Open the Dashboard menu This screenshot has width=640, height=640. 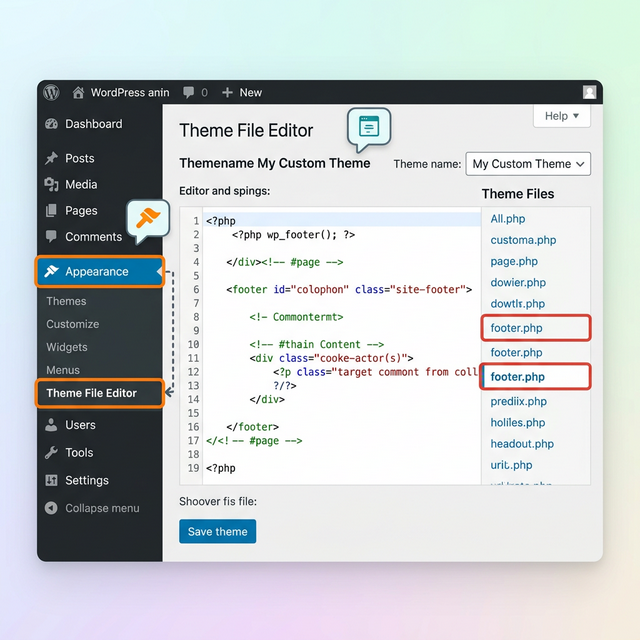click(94, 124)
